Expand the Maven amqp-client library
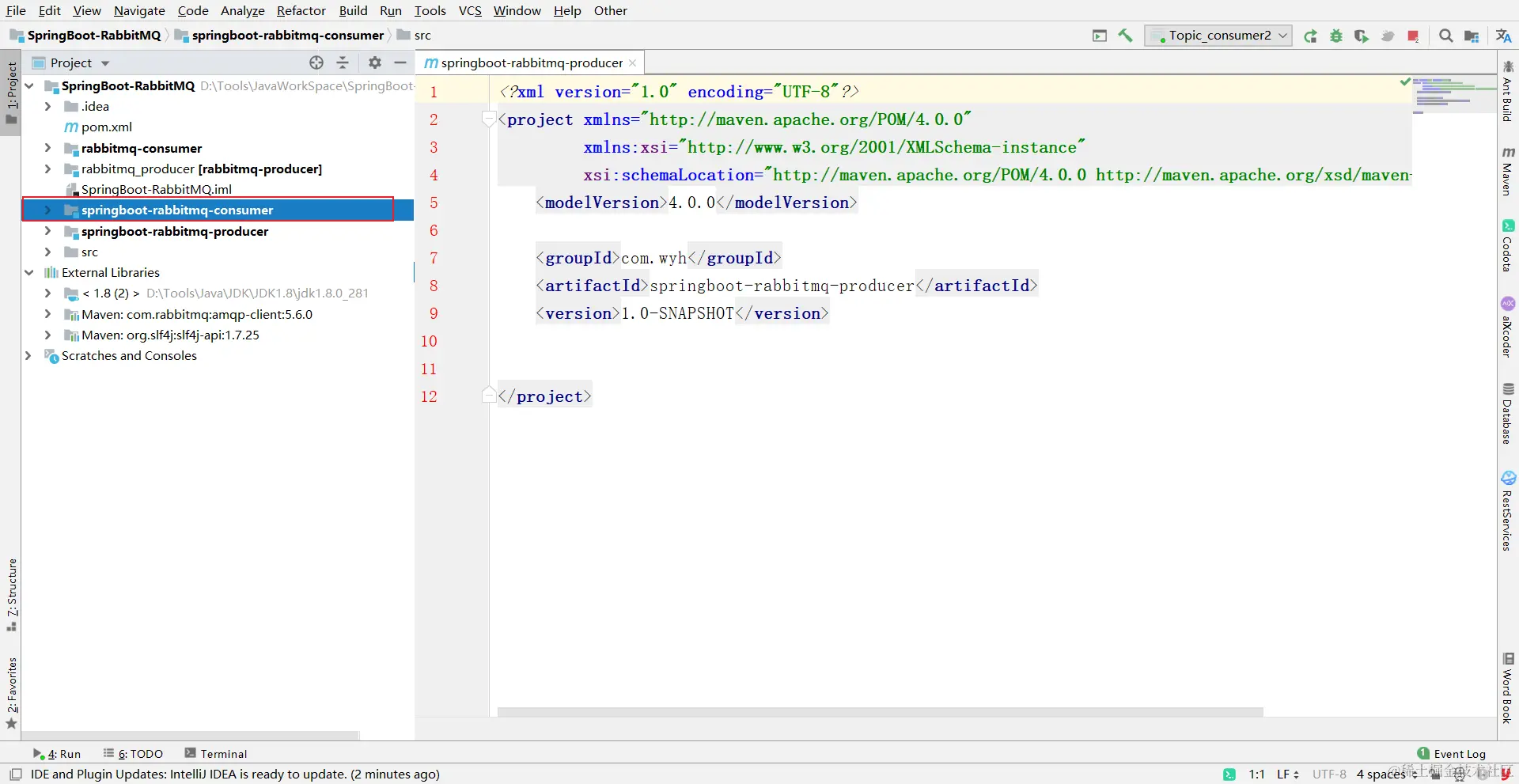This screenshot has width=1519, height=784. (x=47, y=314)
